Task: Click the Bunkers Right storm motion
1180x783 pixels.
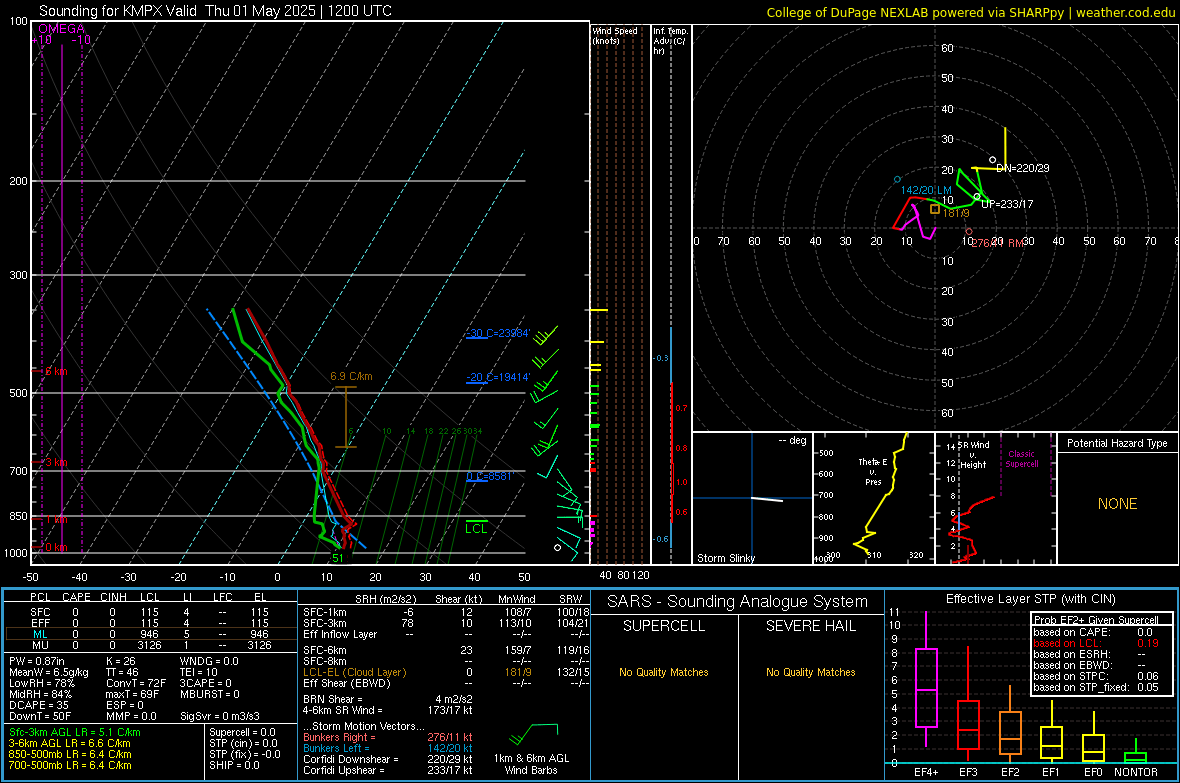Action: 388,737
